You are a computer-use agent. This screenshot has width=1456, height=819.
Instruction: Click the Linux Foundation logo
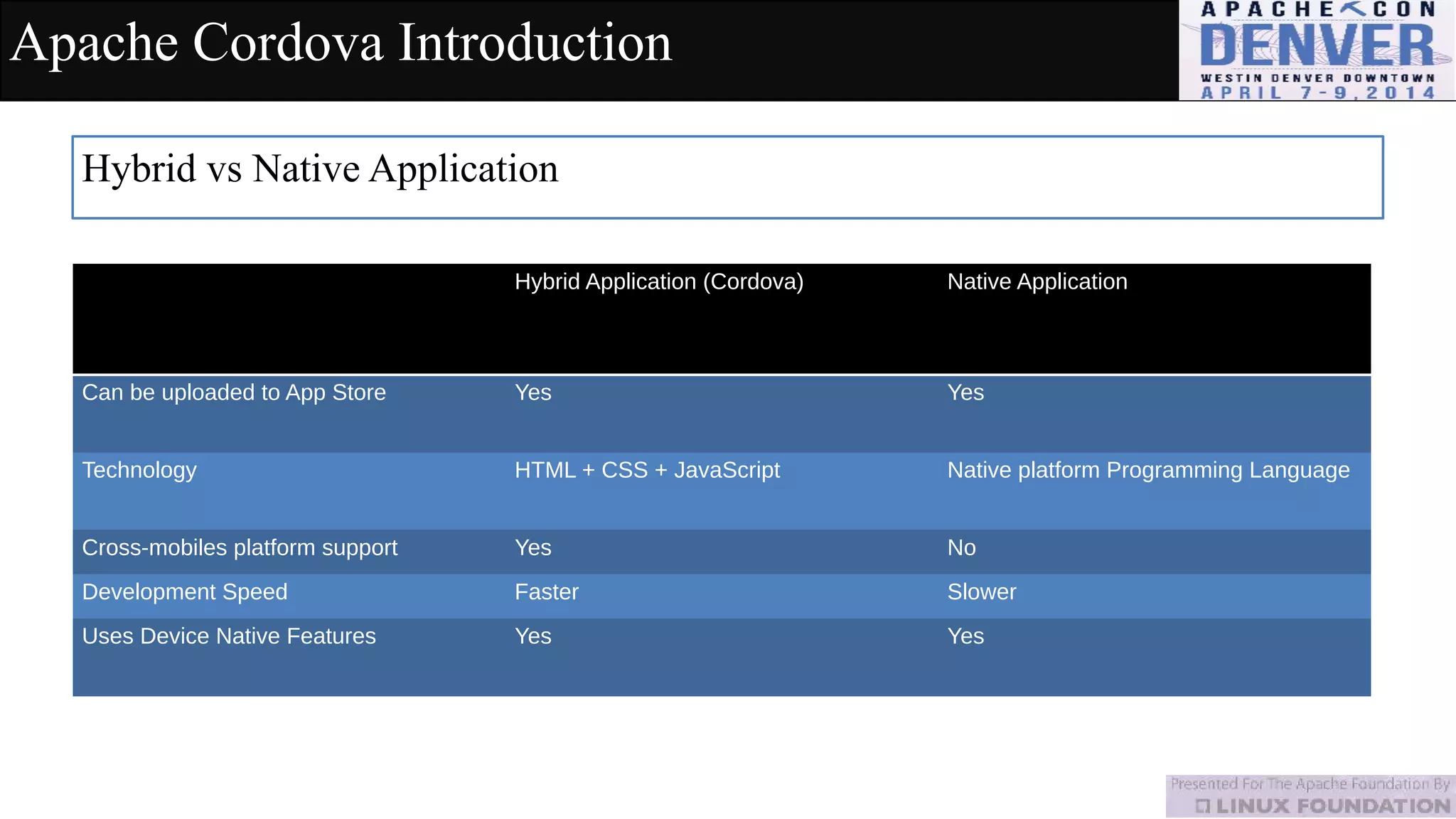tap(1310, 796)
